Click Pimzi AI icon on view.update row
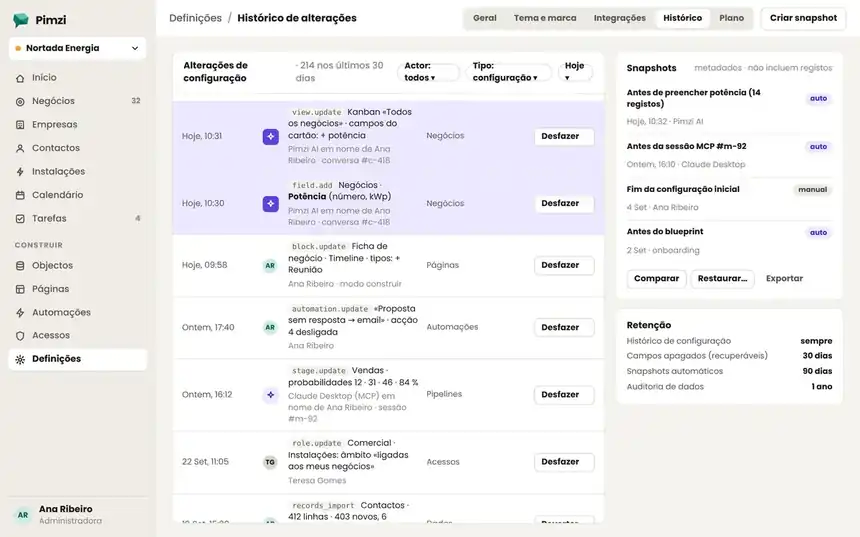The height and width of the screenshot is (537, 860). [x=270, y=137]
